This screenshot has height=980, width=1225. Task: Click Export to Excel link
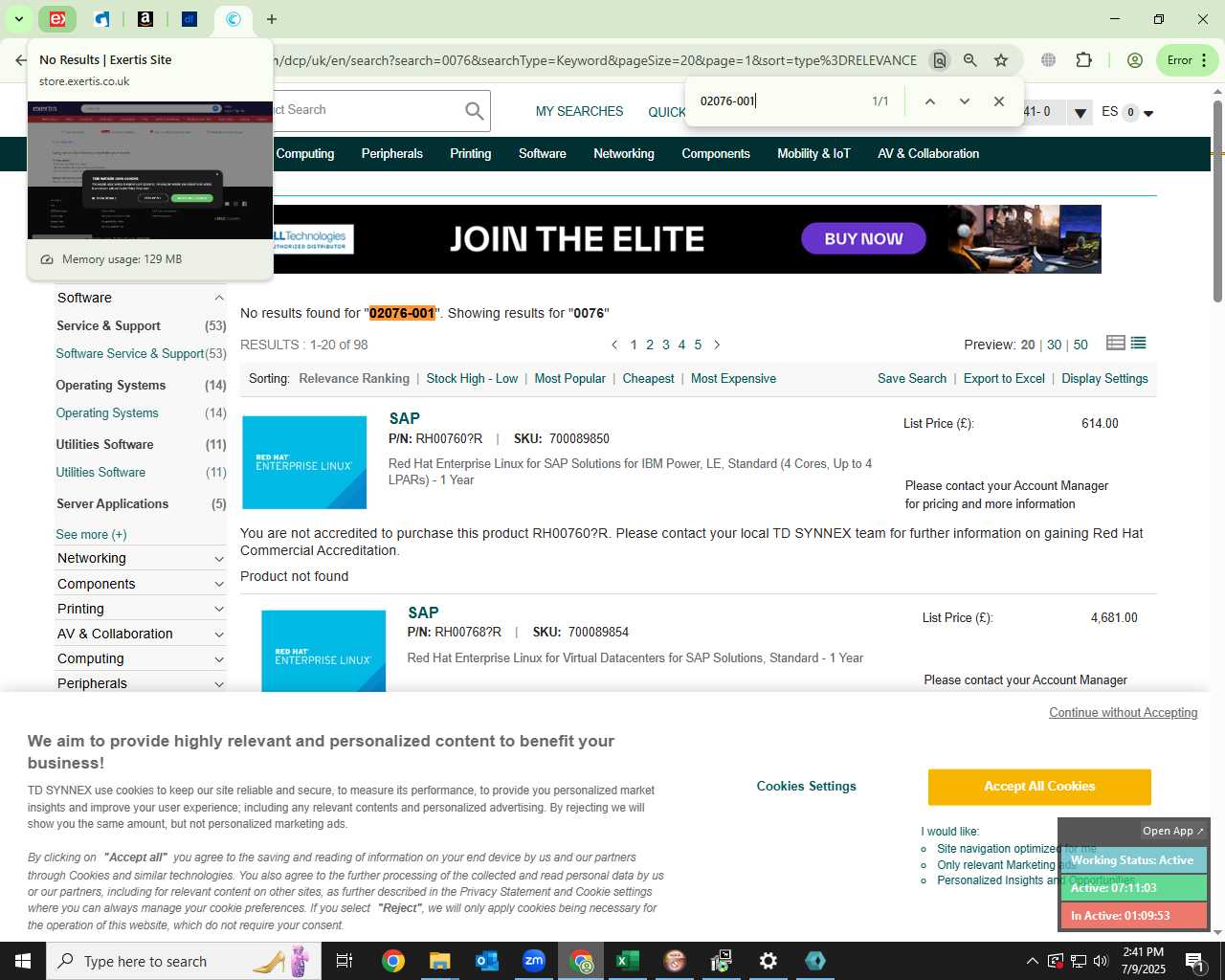point(1004,378)
